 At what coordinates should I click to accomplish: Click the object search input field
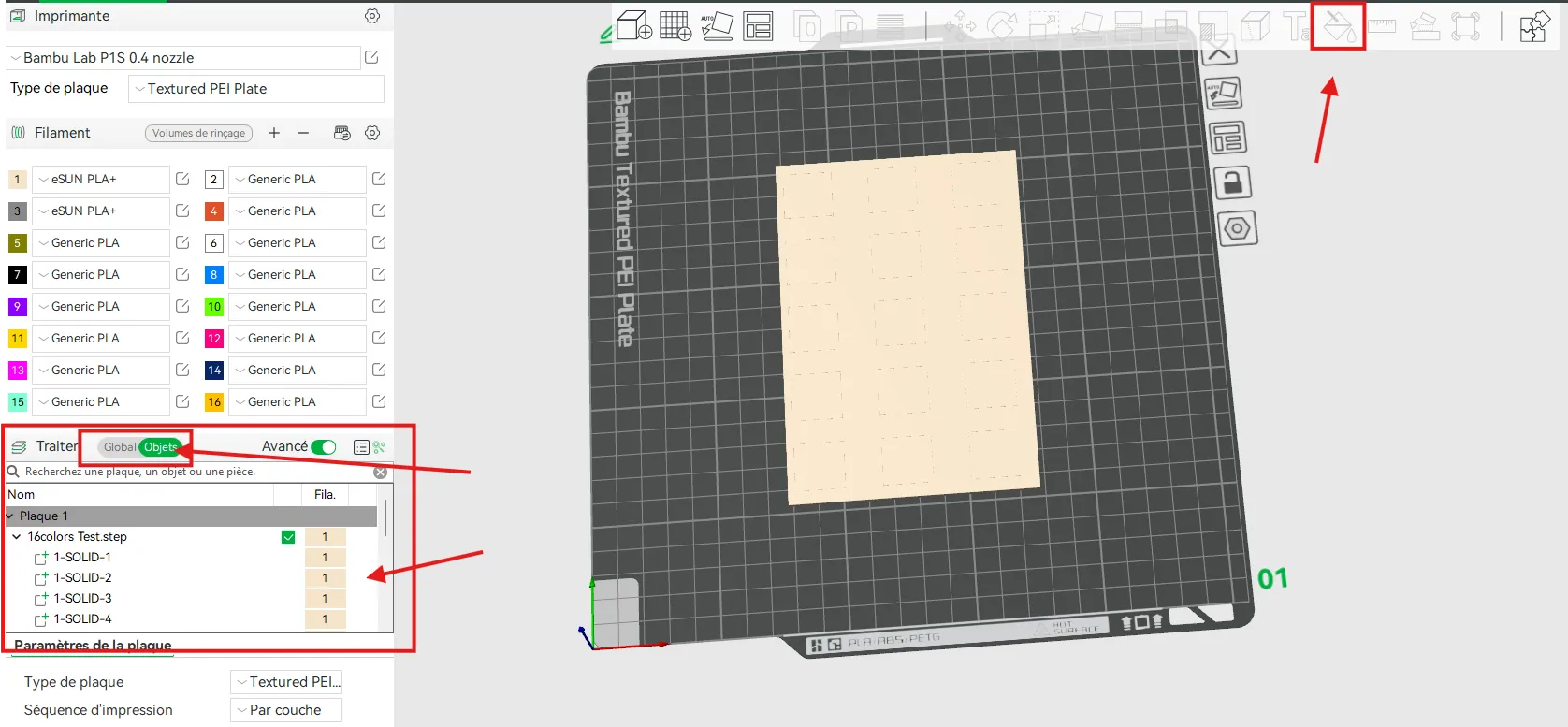click(197, 472)
